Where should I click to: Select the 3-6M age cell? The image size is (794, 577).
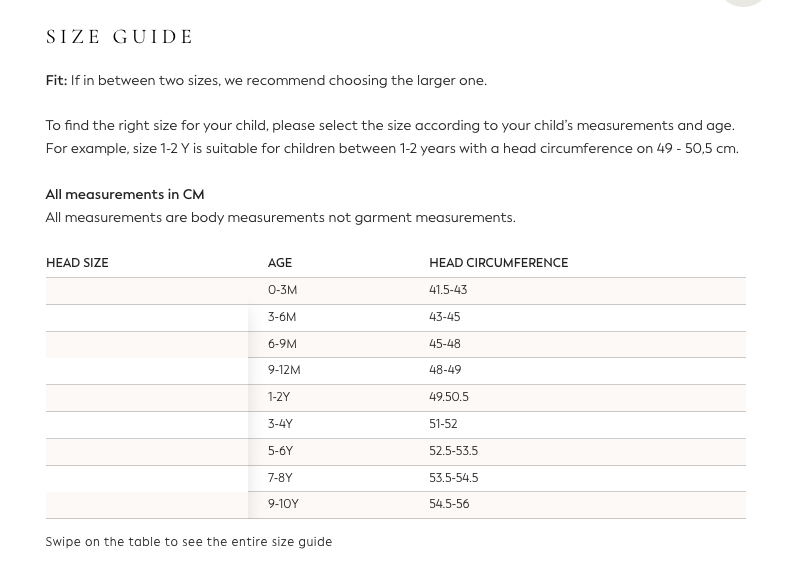pyautogui.click(x=282, y=317)
